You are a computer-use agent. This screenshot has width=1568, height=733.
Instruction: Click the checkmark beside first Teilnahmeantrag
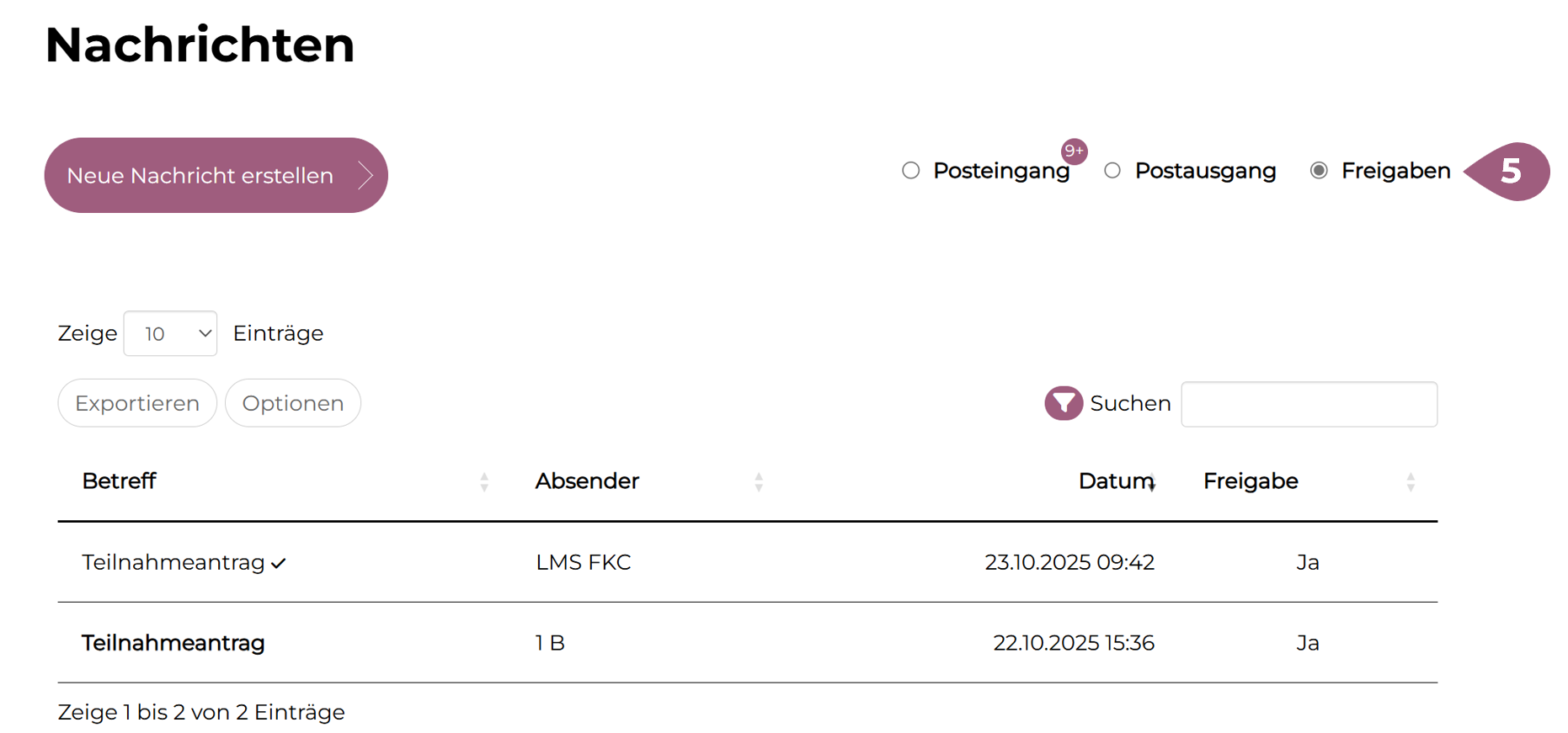pos(279,564)
